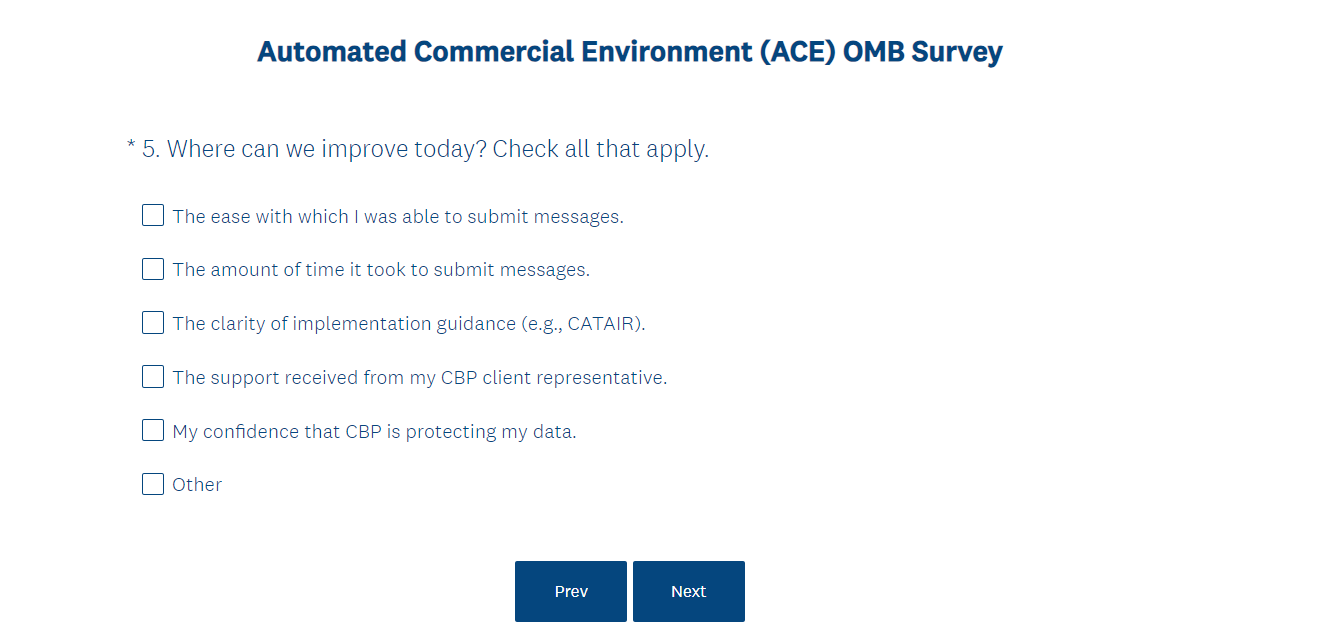Image resolution: width=1318 pixels, height=644 pixels.
Task: Click 'The support received from my CBP' label
Action: pos(419,378)
